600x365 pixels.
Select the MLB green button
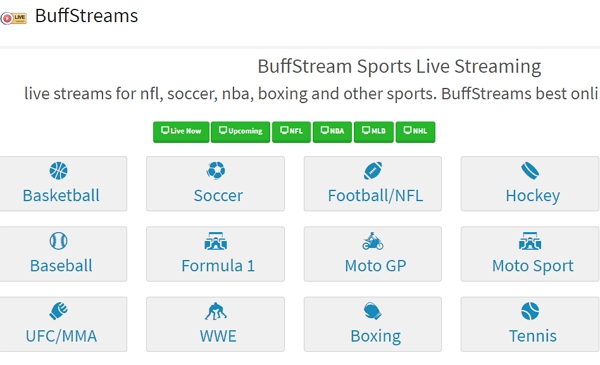coord(374,132)
